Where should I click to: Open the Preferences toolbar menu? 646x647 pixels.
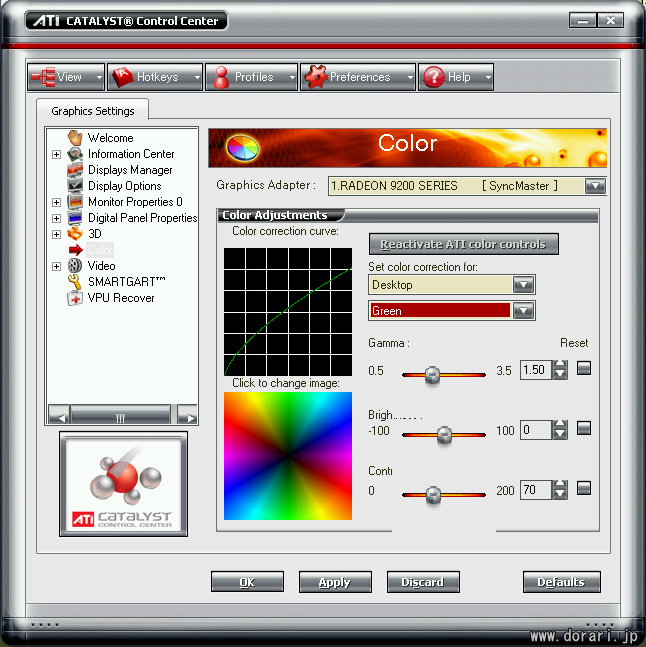click(x=358, y=77)
